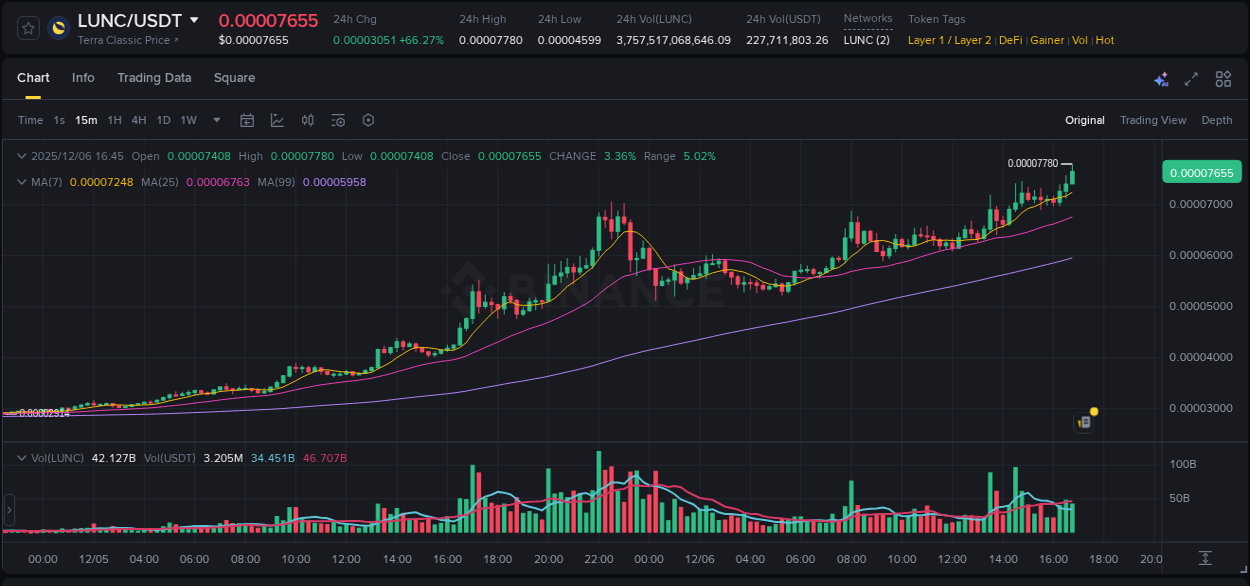
Task: Open the Info tab
Action: coord(83,78)
